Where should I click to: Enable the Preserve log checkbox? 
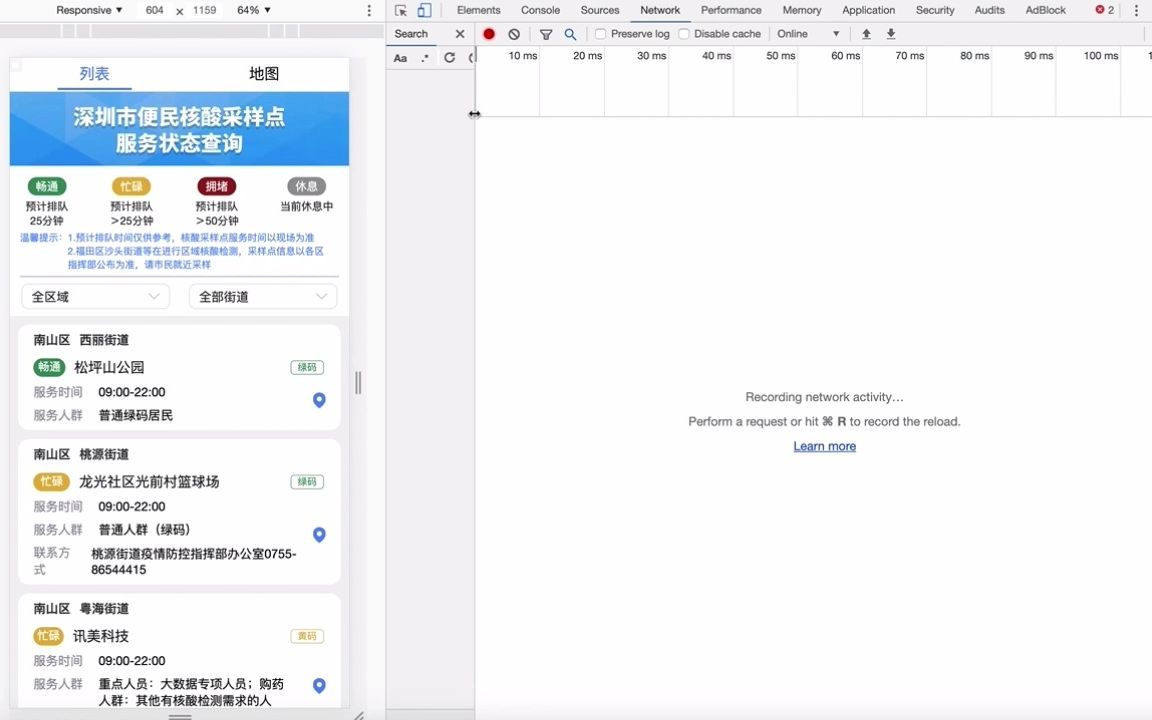(599, 33)
